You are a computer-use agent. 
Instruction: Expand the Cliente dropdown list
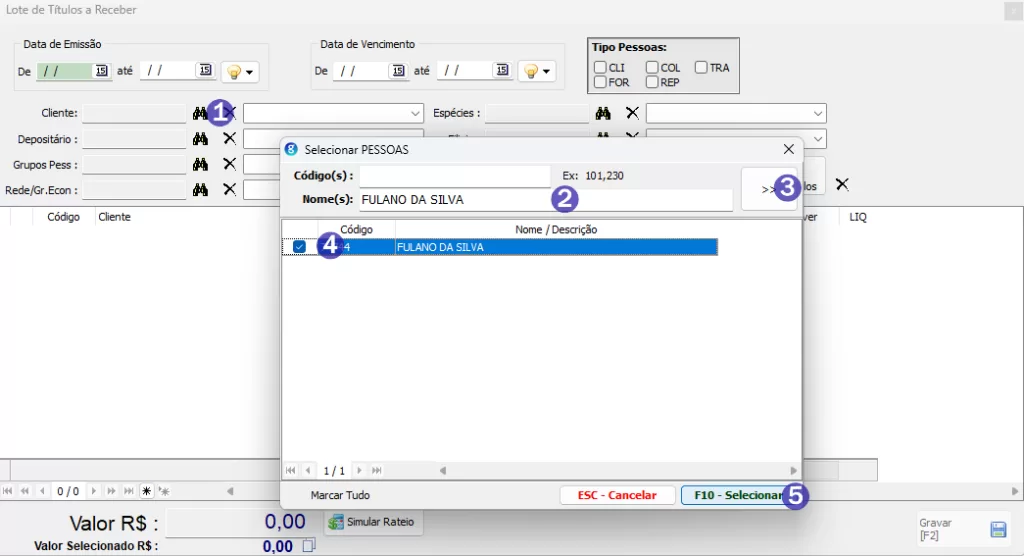[x=416, y=113]
